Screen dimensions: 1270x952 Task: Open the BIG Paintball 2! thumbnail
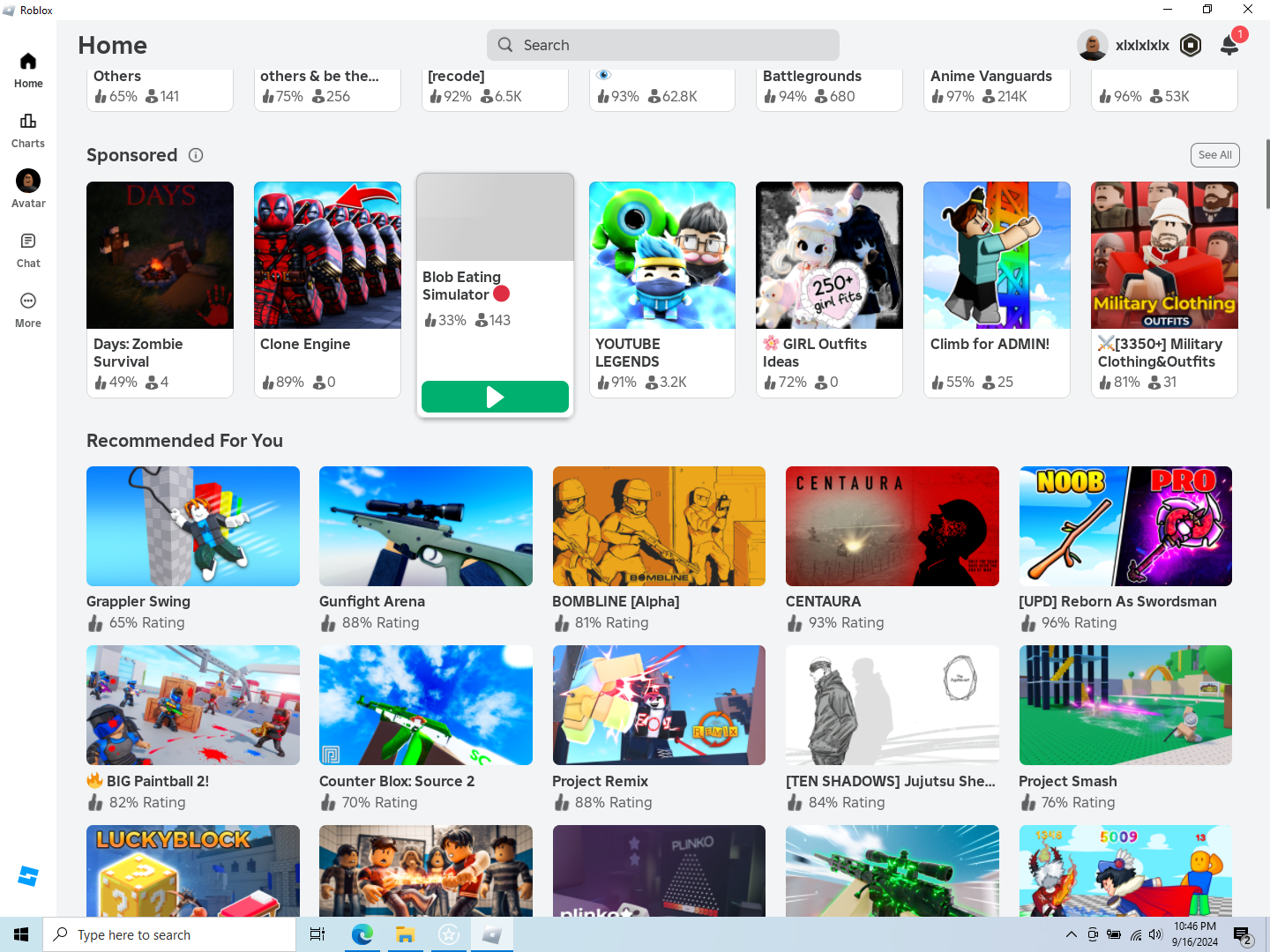pos(193,705)
